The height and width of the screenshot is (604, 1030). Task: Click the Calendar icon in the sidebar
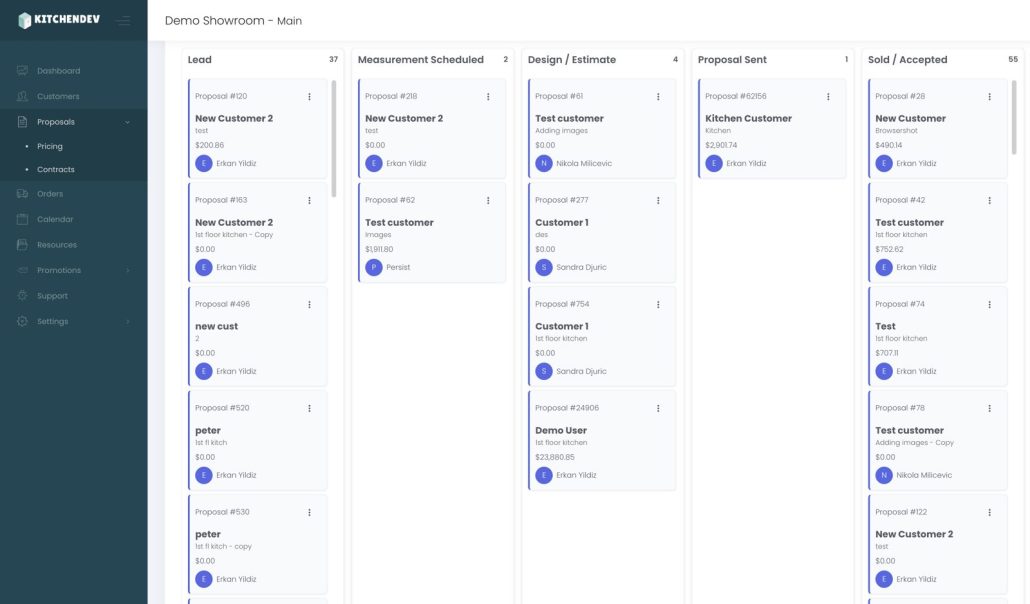22,219
